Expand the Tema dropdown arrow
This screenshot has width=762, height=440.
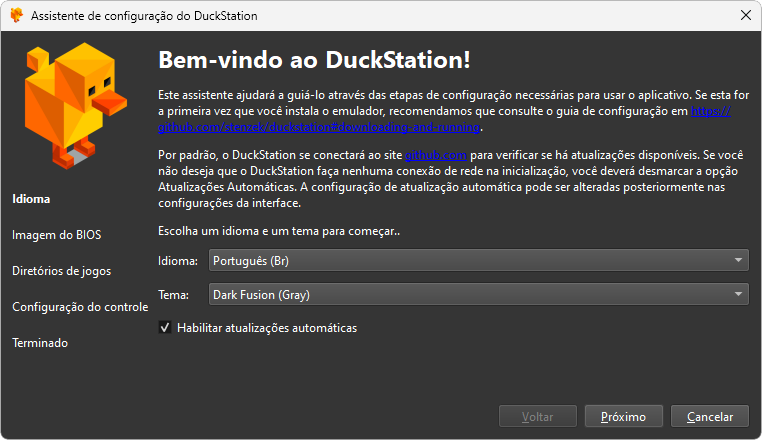[738, 295]
